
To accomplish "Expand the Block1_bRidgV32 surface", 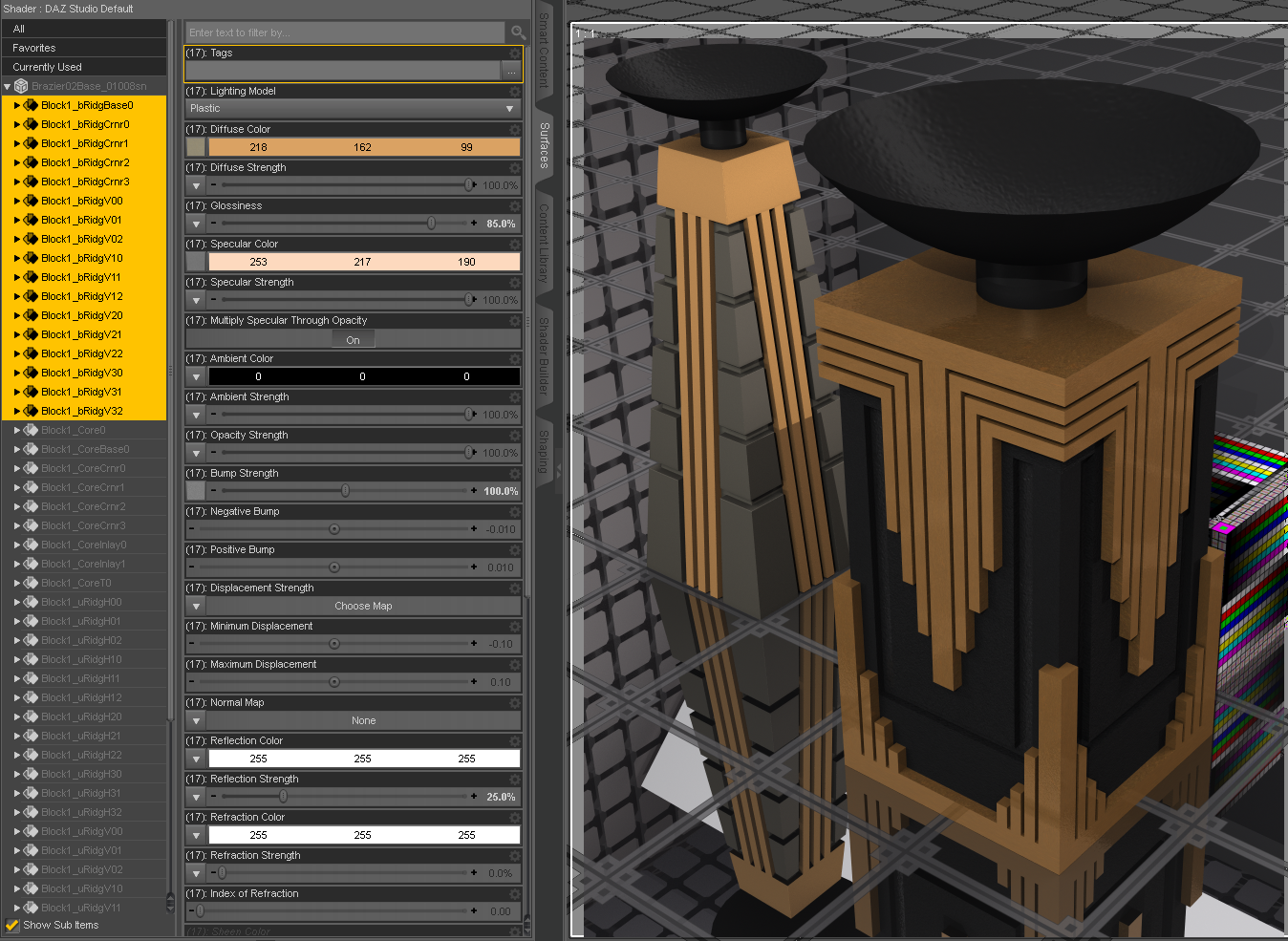I will point(17,411).
